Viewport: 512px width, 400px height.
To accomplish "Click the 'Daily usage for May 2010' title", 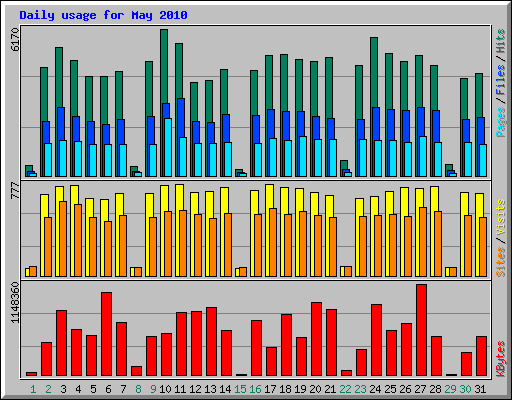I will point(103,15).
